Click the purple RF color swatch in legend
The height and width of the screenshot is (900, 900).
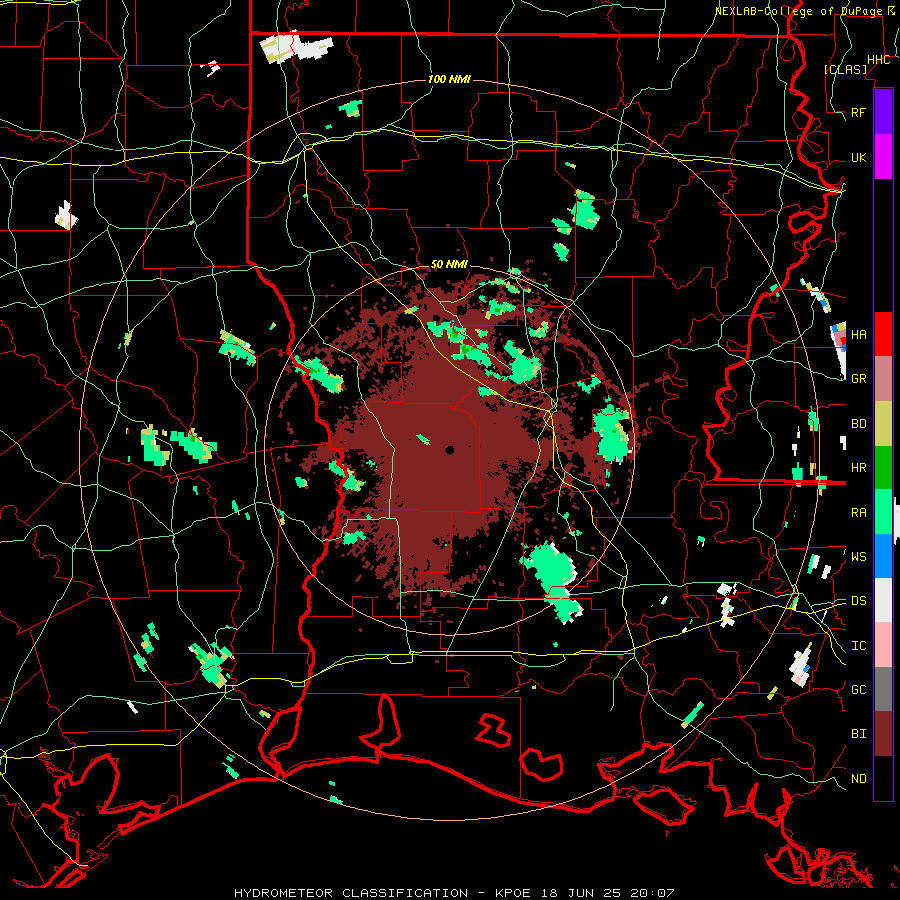tap(883, 111)
